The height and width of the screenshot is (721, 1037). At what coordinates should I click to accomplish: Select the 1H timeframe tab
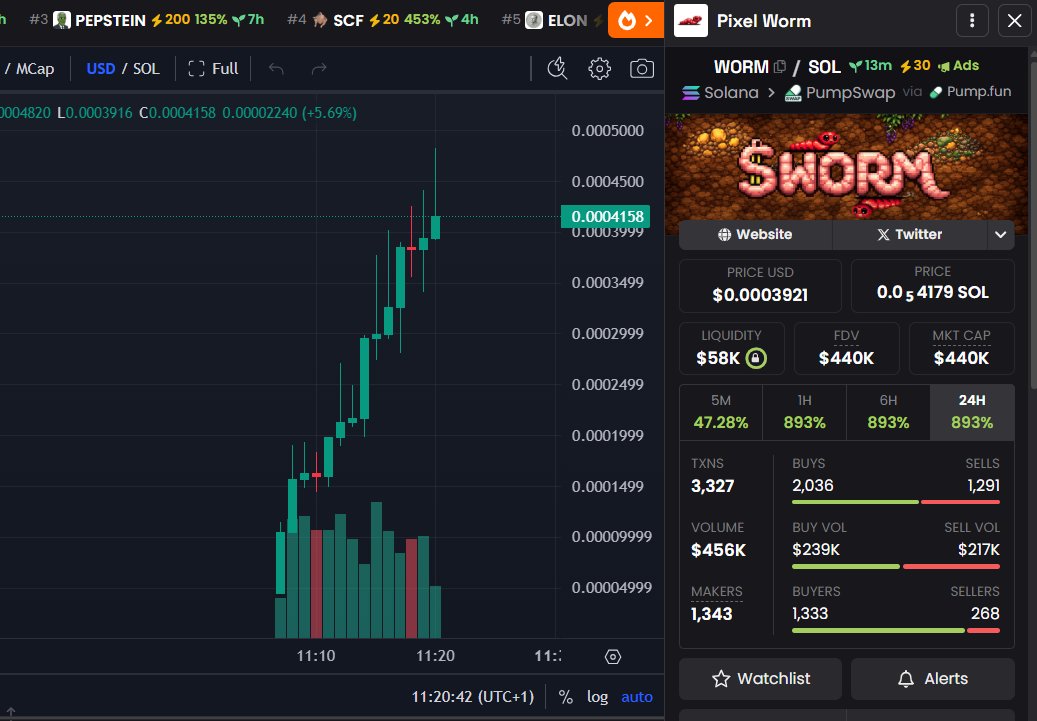coord(804,412)
